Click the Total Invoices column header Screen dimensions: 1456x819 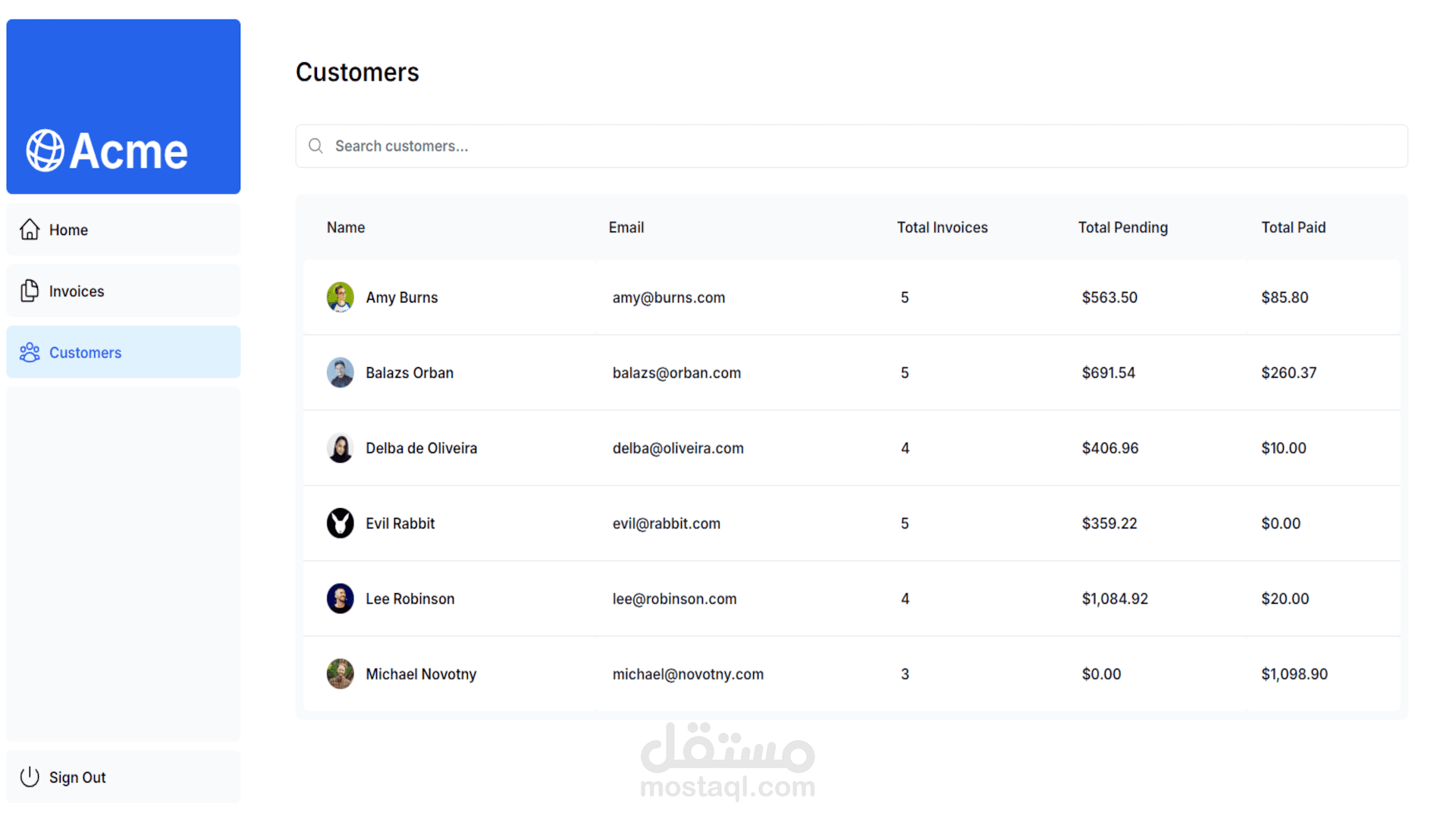942,227
